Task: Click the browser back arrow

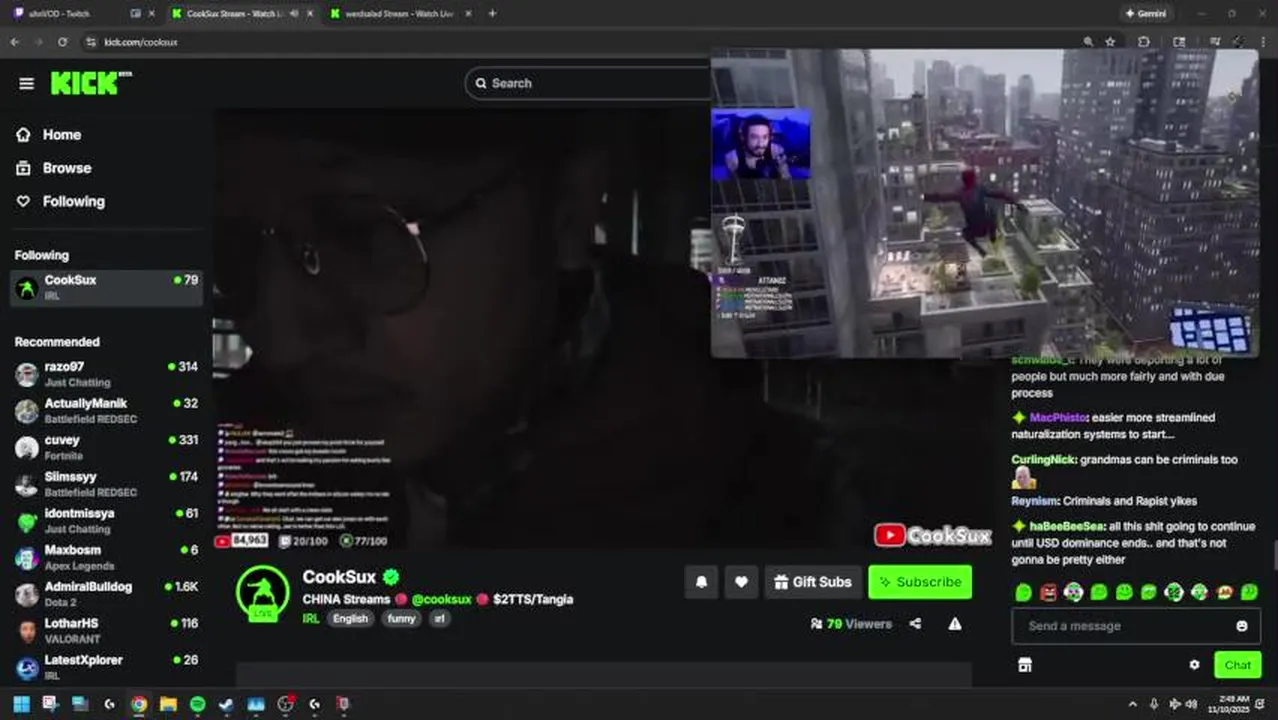Action: pos(14,42)
